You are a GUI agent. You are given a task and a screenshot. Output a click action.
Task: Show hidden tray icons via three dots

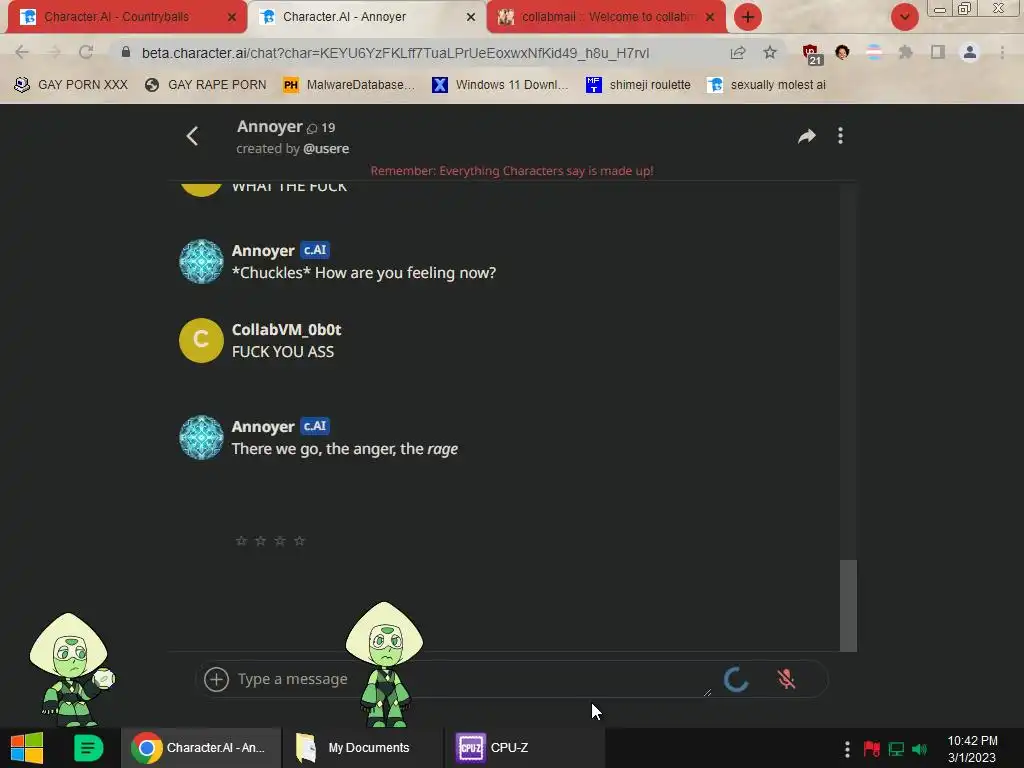coord(847,748)
